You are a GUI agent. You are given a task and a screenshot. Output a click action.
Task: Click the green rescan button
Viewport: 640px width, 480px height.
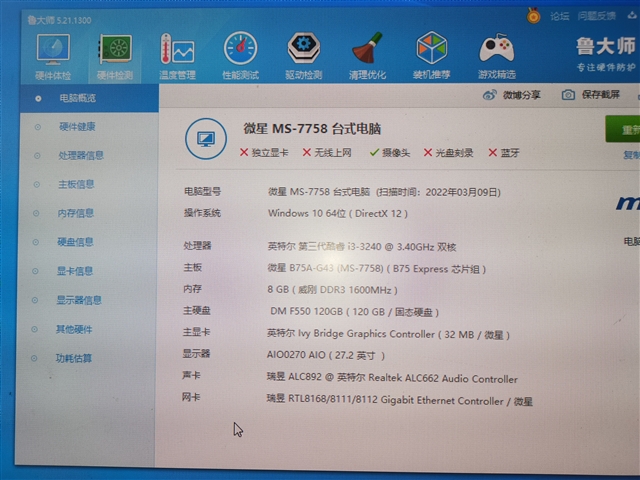623,129
